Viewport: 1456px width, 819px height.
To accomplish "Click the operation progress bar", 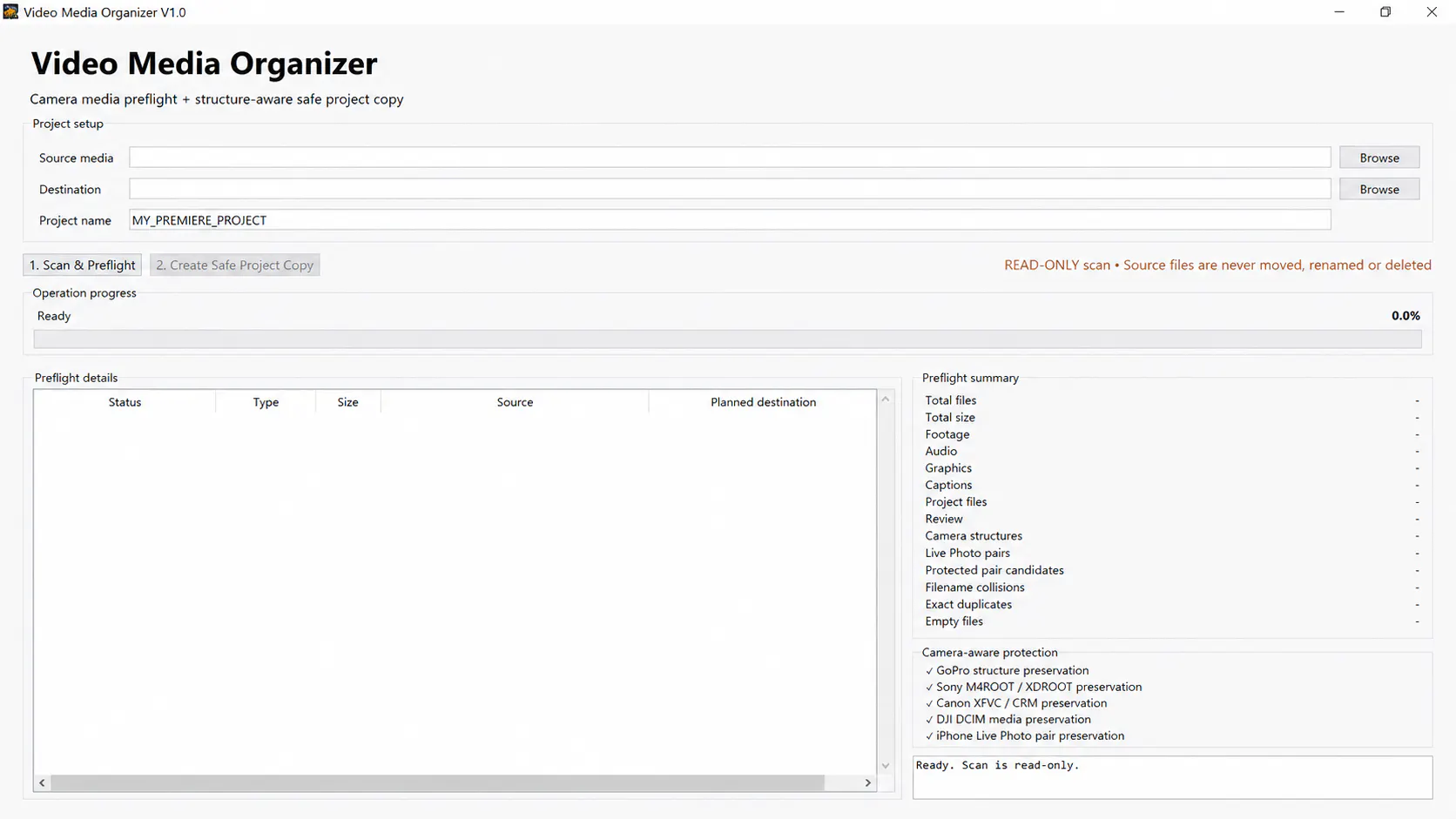I will pyautogui.click(x=727, y=339).
